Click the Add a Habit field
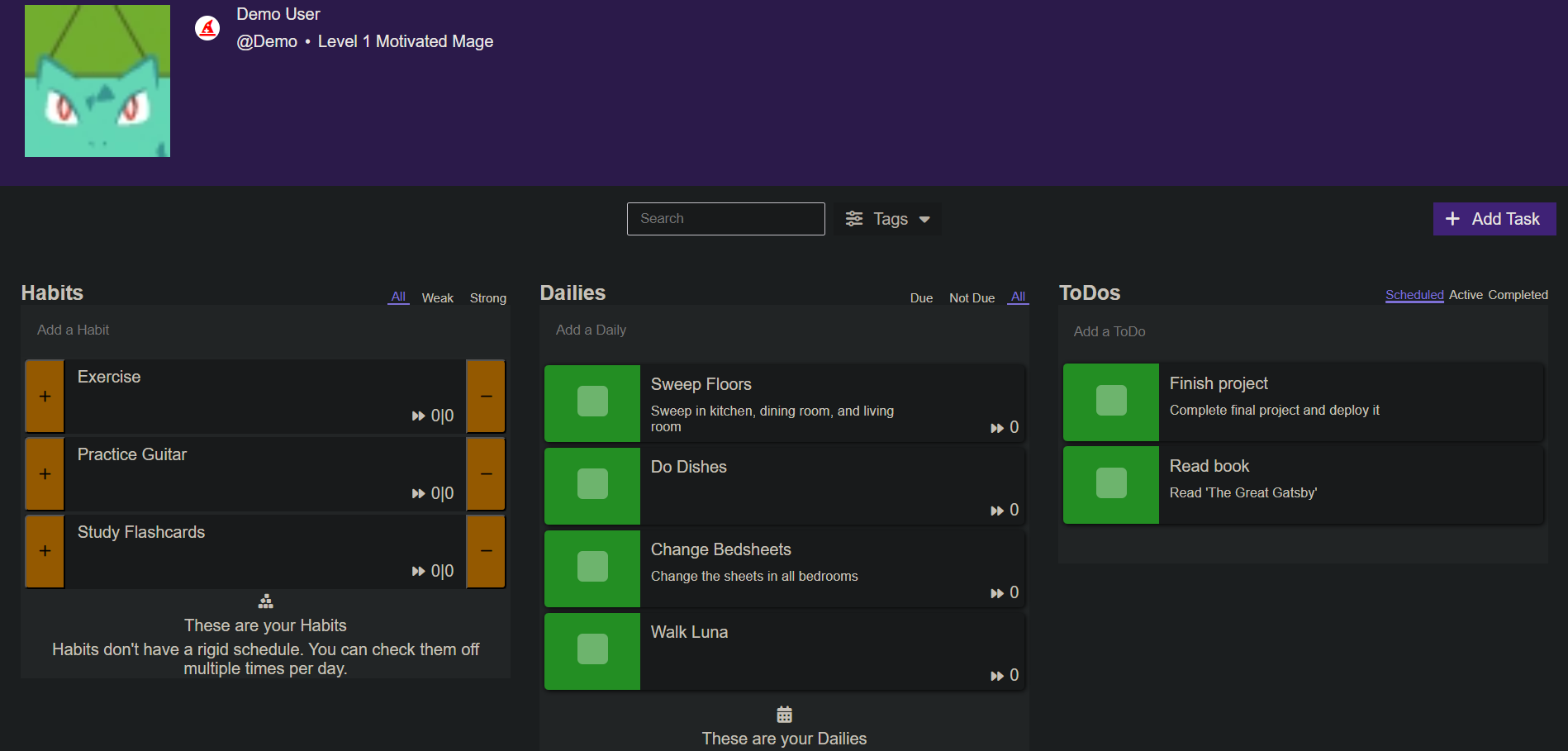Screen dimensions: 1568x751 [265, 330]
